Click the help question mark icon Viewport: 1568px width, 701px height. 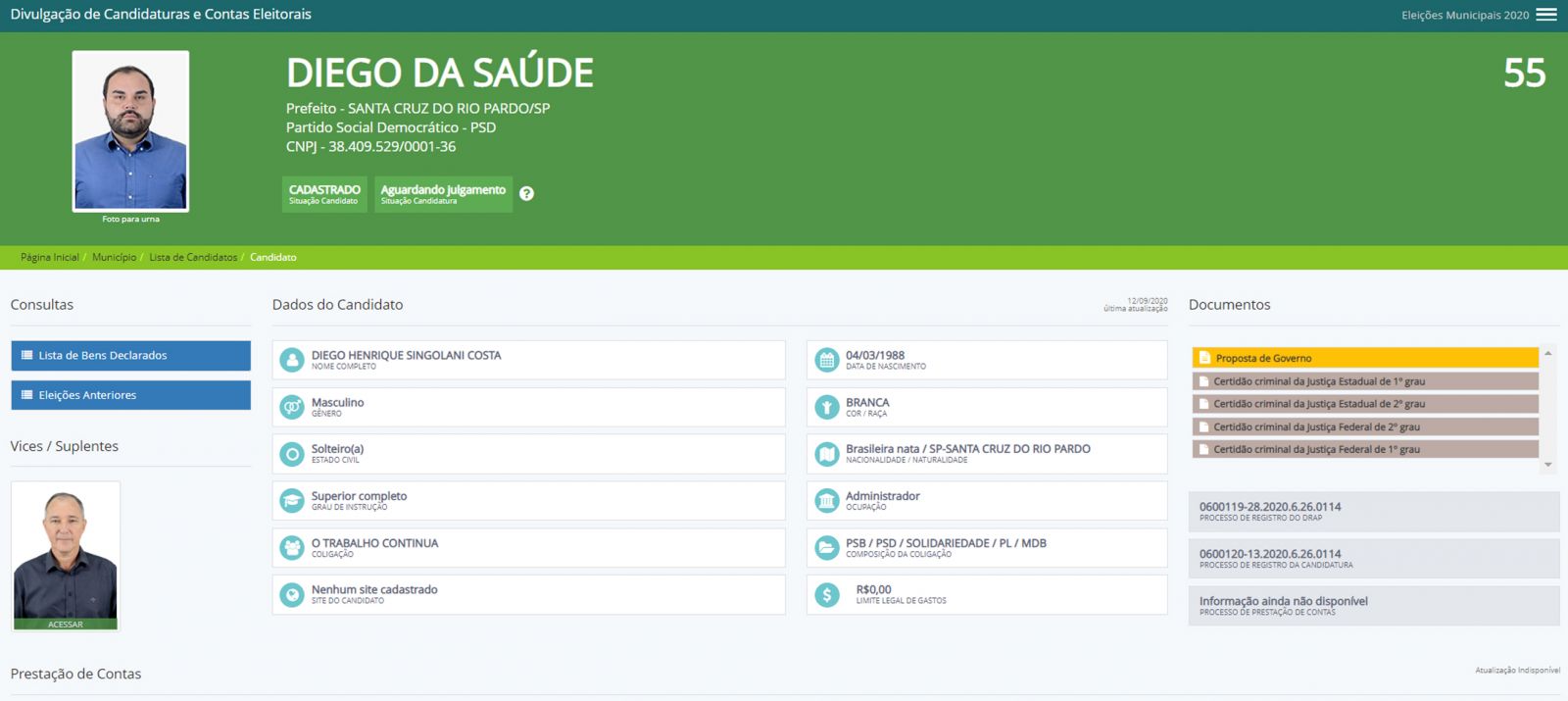pyautogui.click(x=526, y=194)
